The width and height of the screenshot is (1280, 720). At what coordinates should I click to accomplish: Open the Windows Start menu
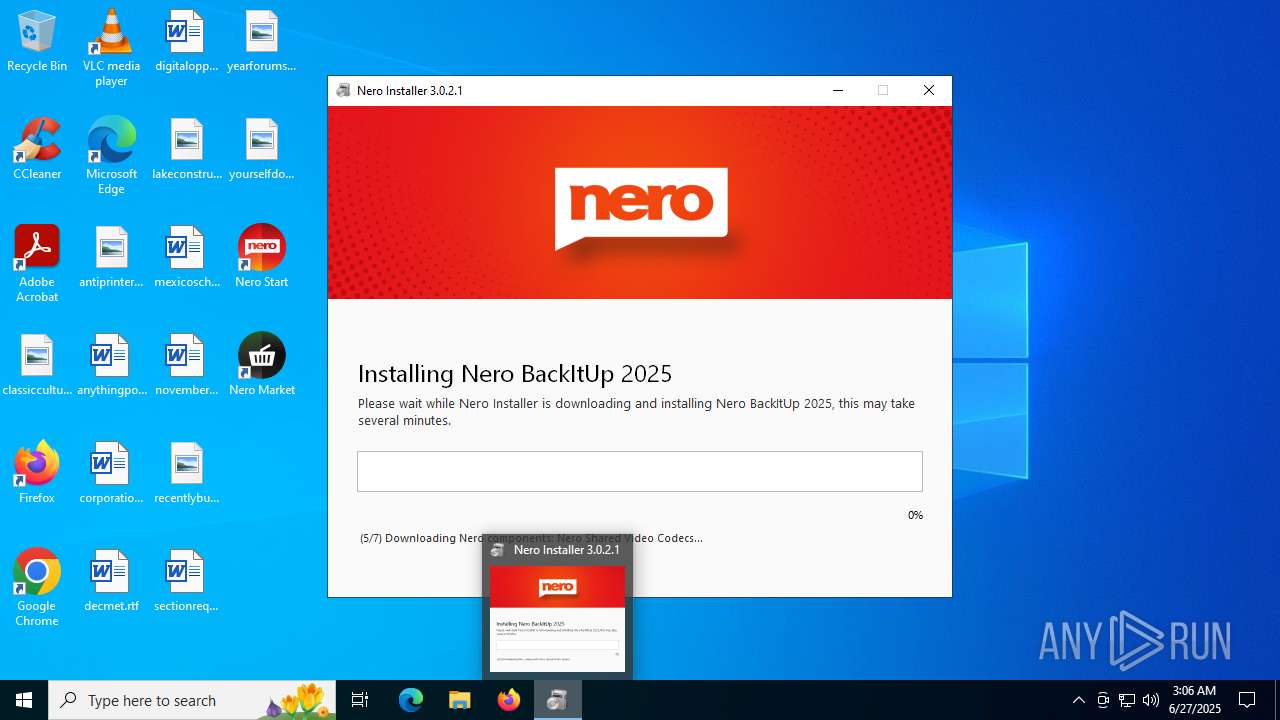point(24,700)
